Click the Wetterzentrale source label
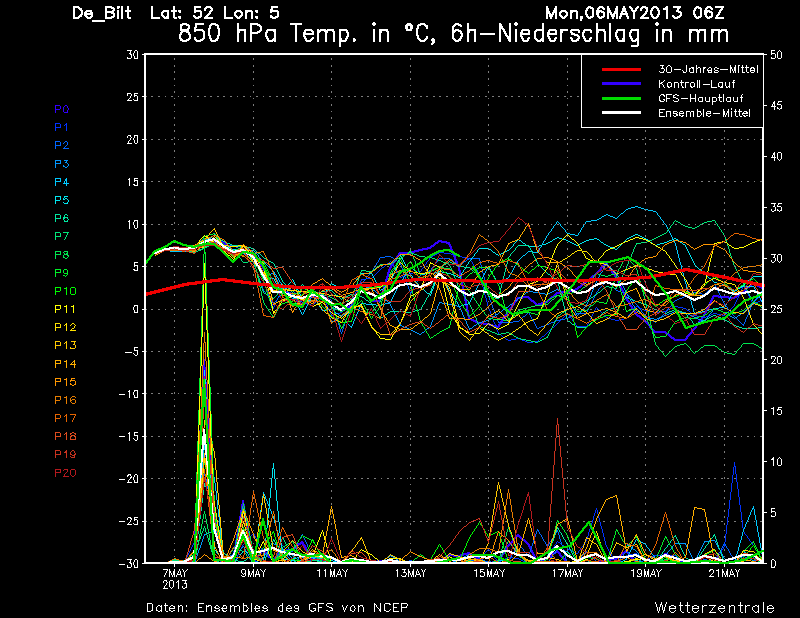Viewport: 800px width, 618px height. coord(715,608)
